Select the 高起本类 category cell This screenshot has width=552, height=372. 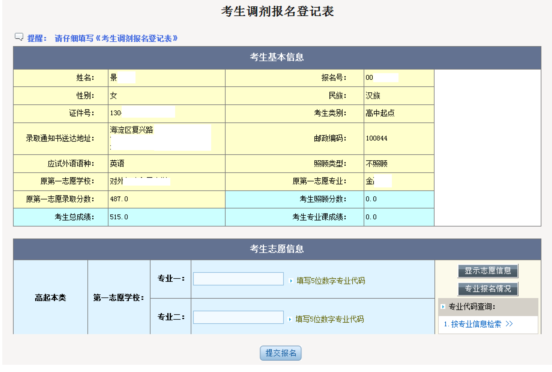point(50,298)
